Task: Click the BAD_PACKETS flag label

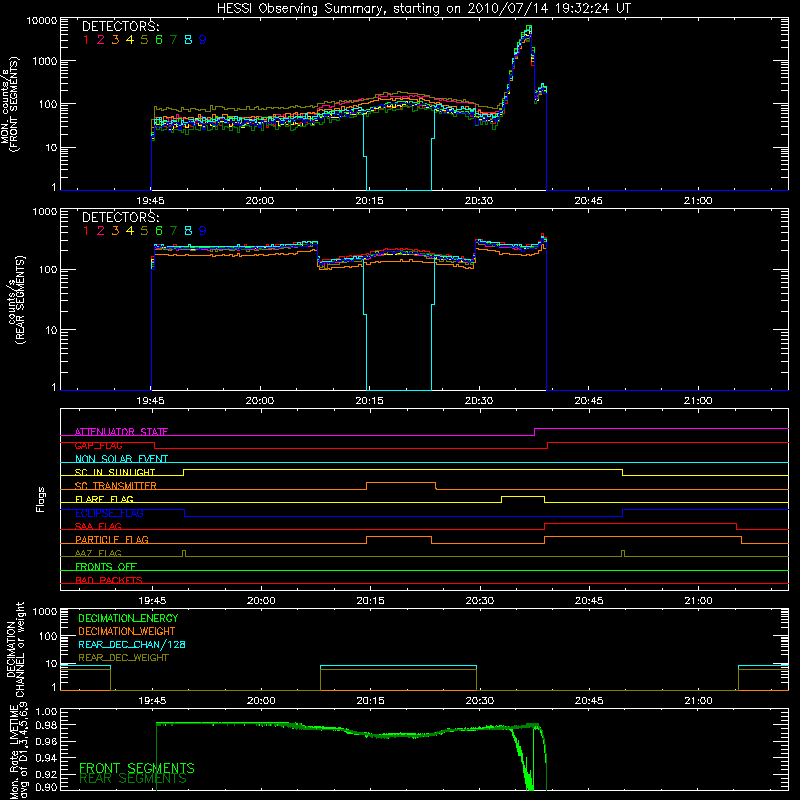Action: 109,580
